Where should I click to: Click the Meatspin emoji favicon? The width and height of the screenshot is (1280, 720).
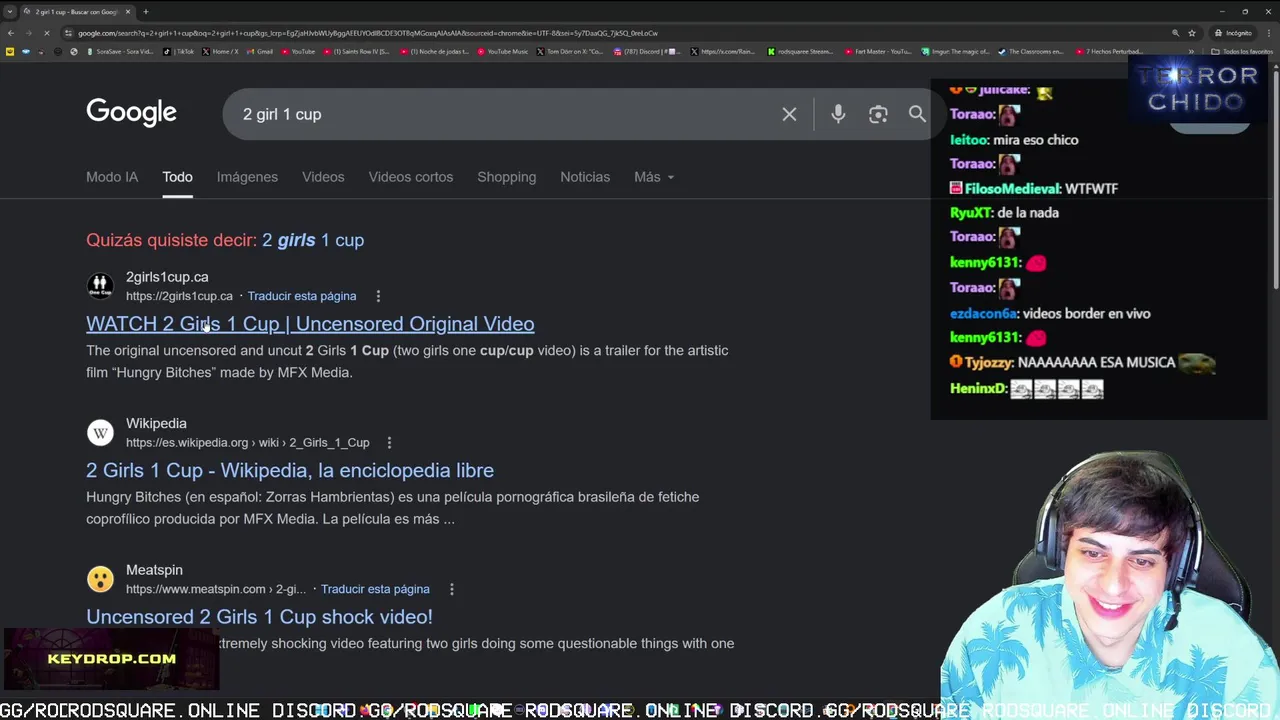click(x=100, y=579)
